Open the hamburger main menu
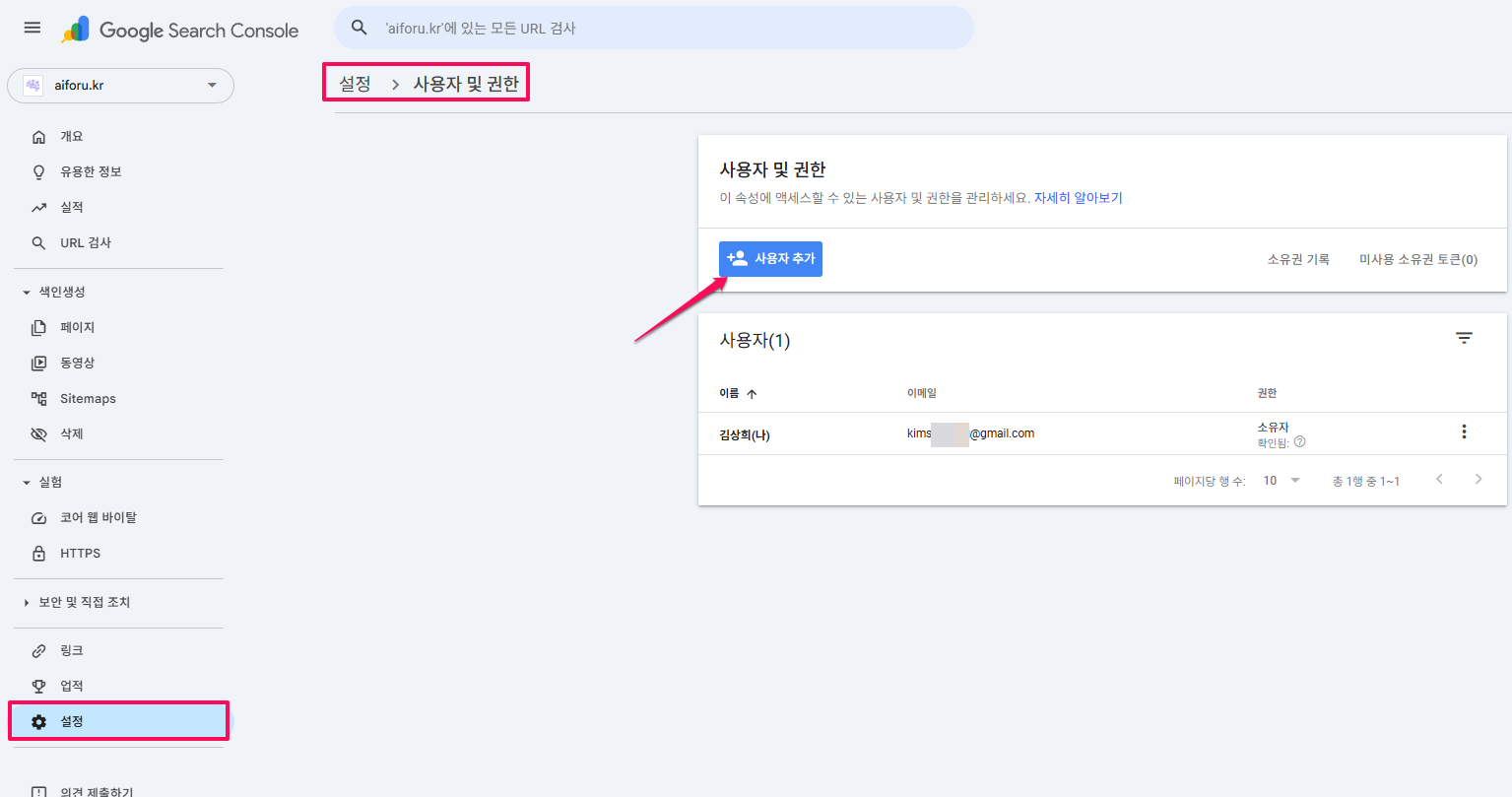Image resolution: width=1512 pixels, height=797 pixels. (33, 28)
